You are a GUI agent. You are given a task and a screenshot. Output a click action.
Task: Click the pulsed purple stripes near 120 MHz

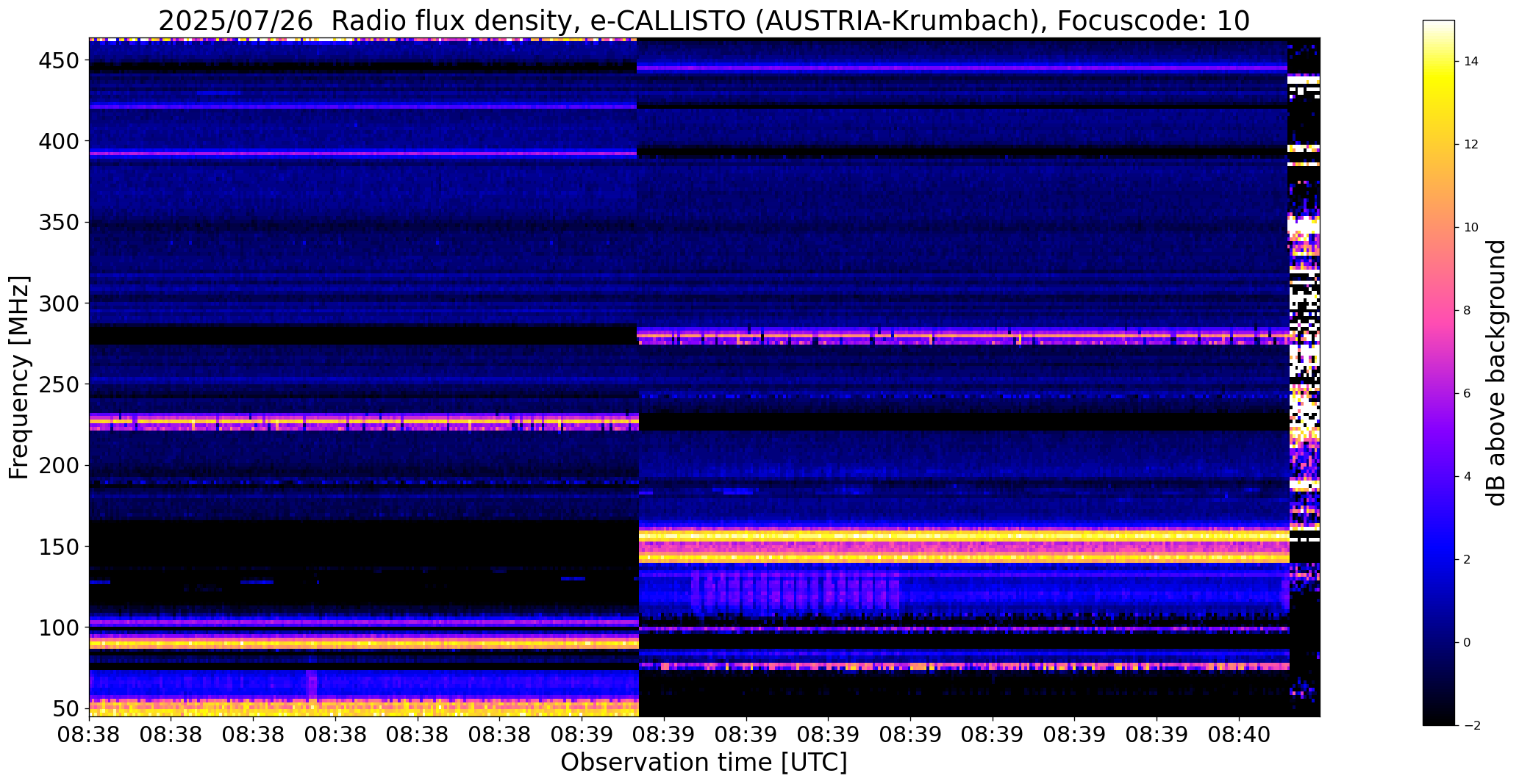click(x=795, y=591)
